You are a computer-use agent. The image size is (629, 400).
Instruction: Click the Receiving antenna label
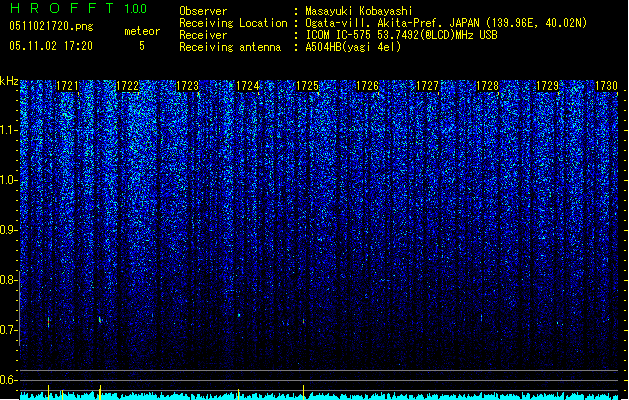click(230, 47)
